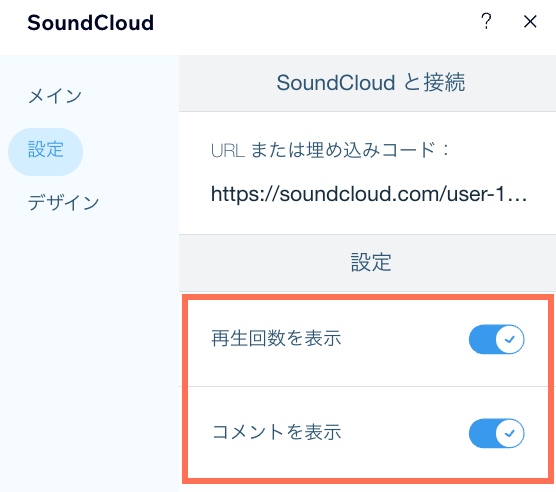Click checkmark knob on comments toggle
Image resolution: width=556 pixels, height=492 pixels.
510,433
